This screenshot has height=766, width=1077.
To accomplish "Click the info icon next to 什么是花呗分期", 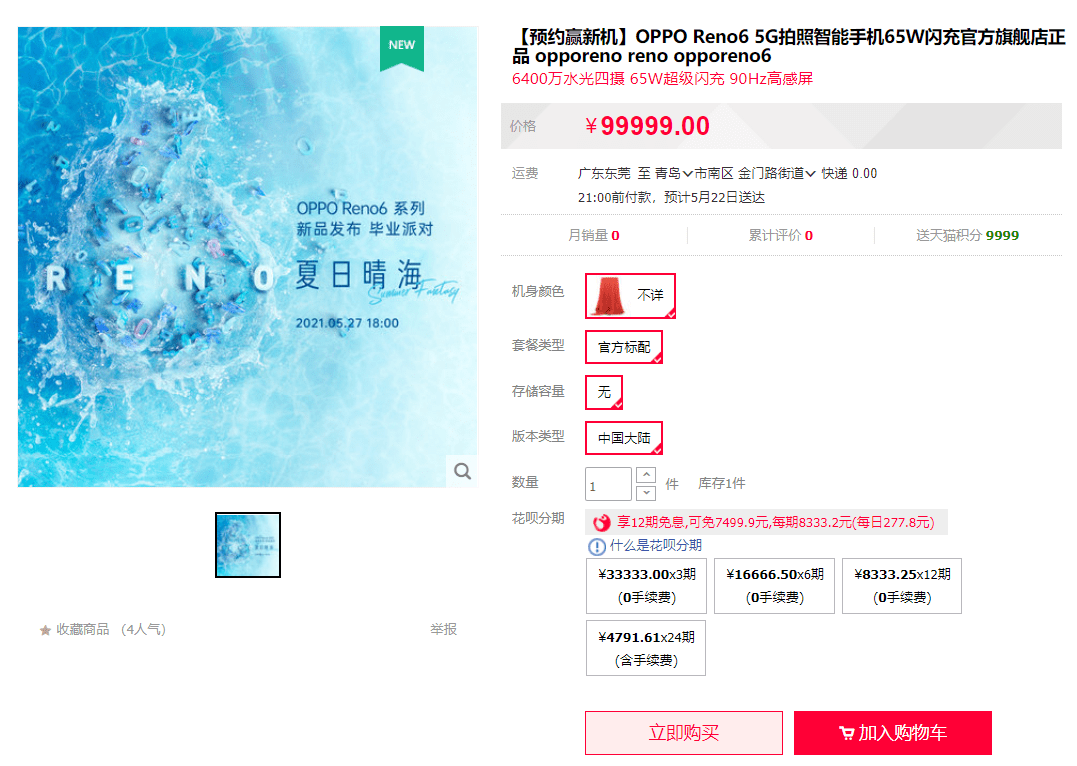I will [x=597, y=547].
